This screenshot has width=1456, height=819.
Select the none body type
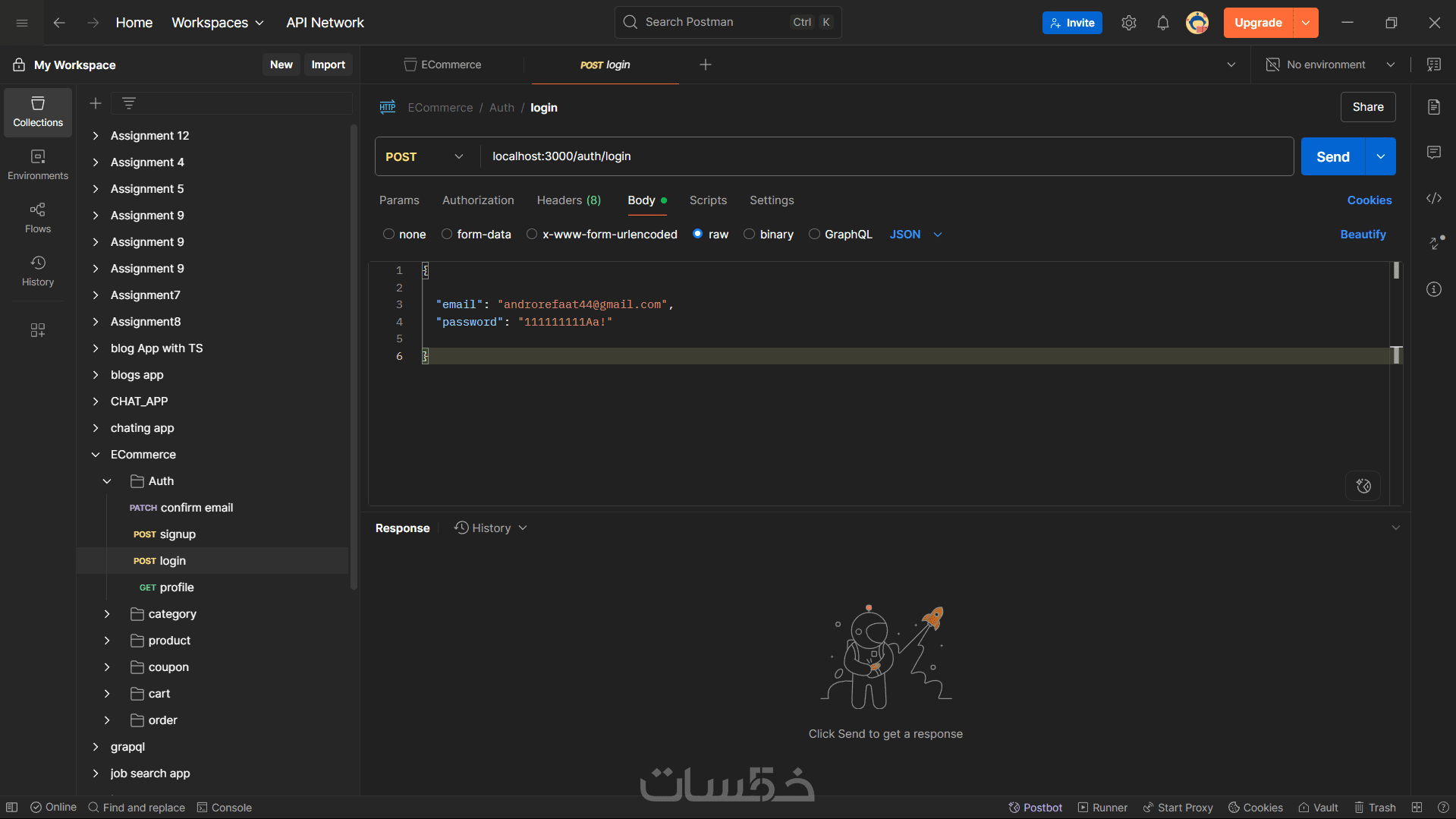388,235
